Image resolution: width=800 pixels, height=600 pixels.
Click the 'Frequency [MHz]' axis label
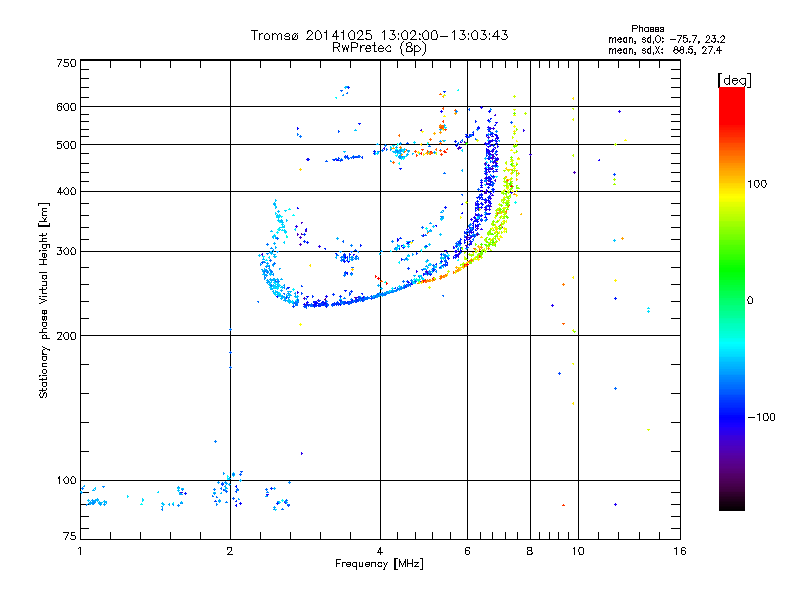coord(379,564)
